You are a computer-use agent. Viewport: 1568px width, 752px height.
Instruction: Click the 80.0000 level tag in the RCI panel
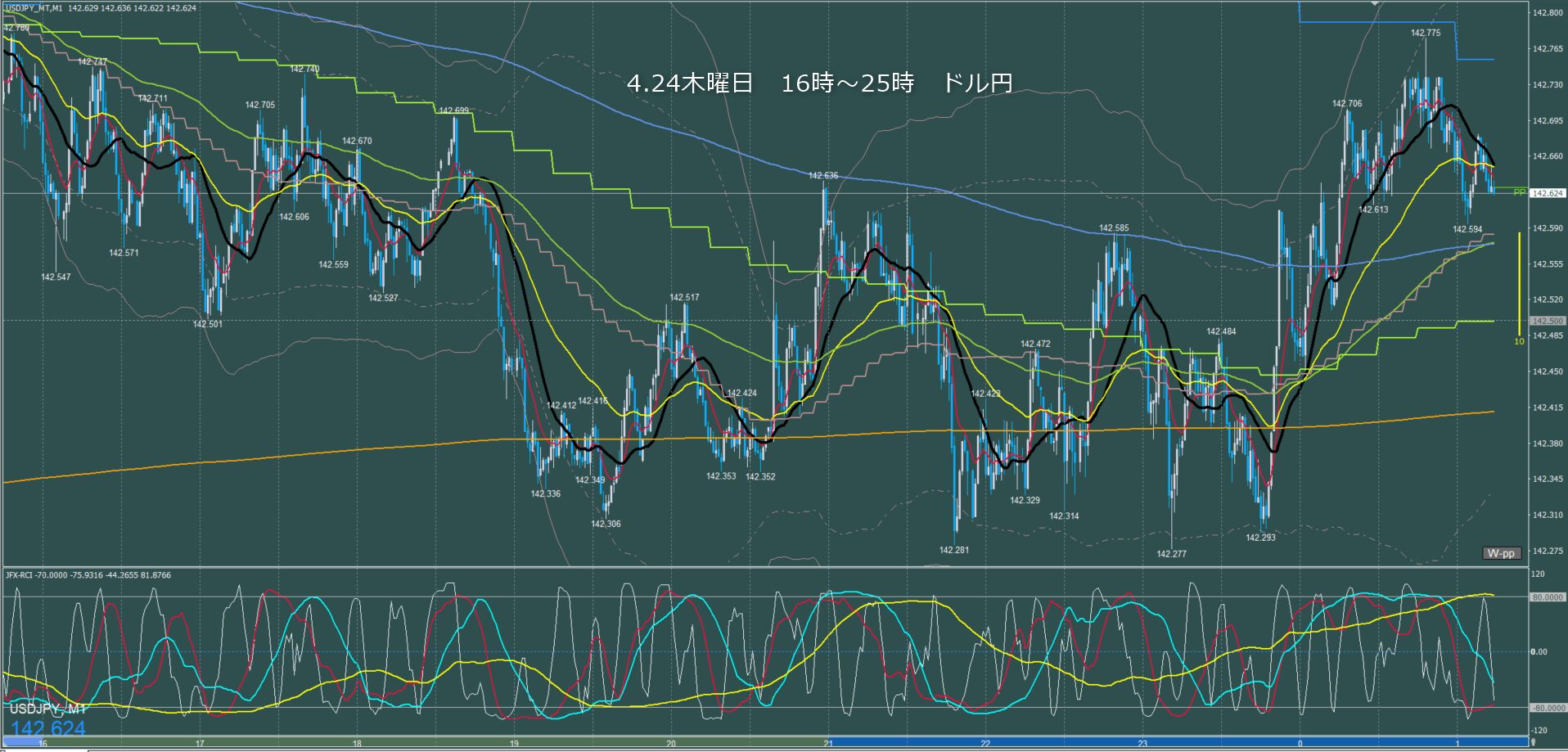1548,597
